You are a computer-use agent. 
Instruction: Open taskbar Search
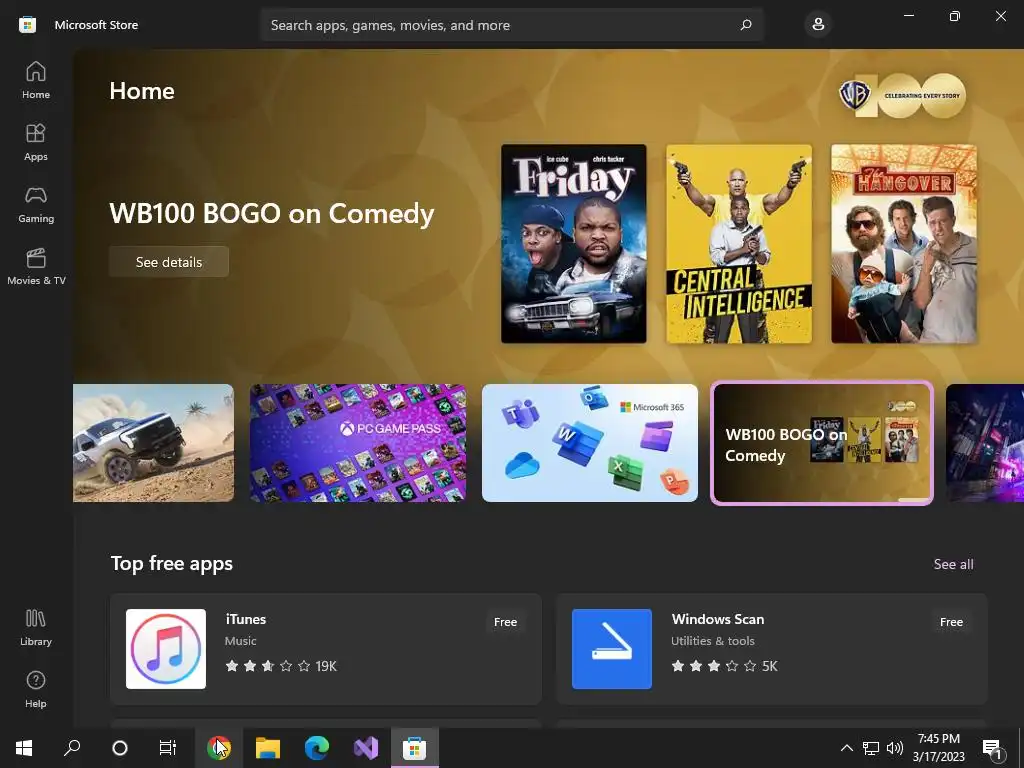(72, 748)
